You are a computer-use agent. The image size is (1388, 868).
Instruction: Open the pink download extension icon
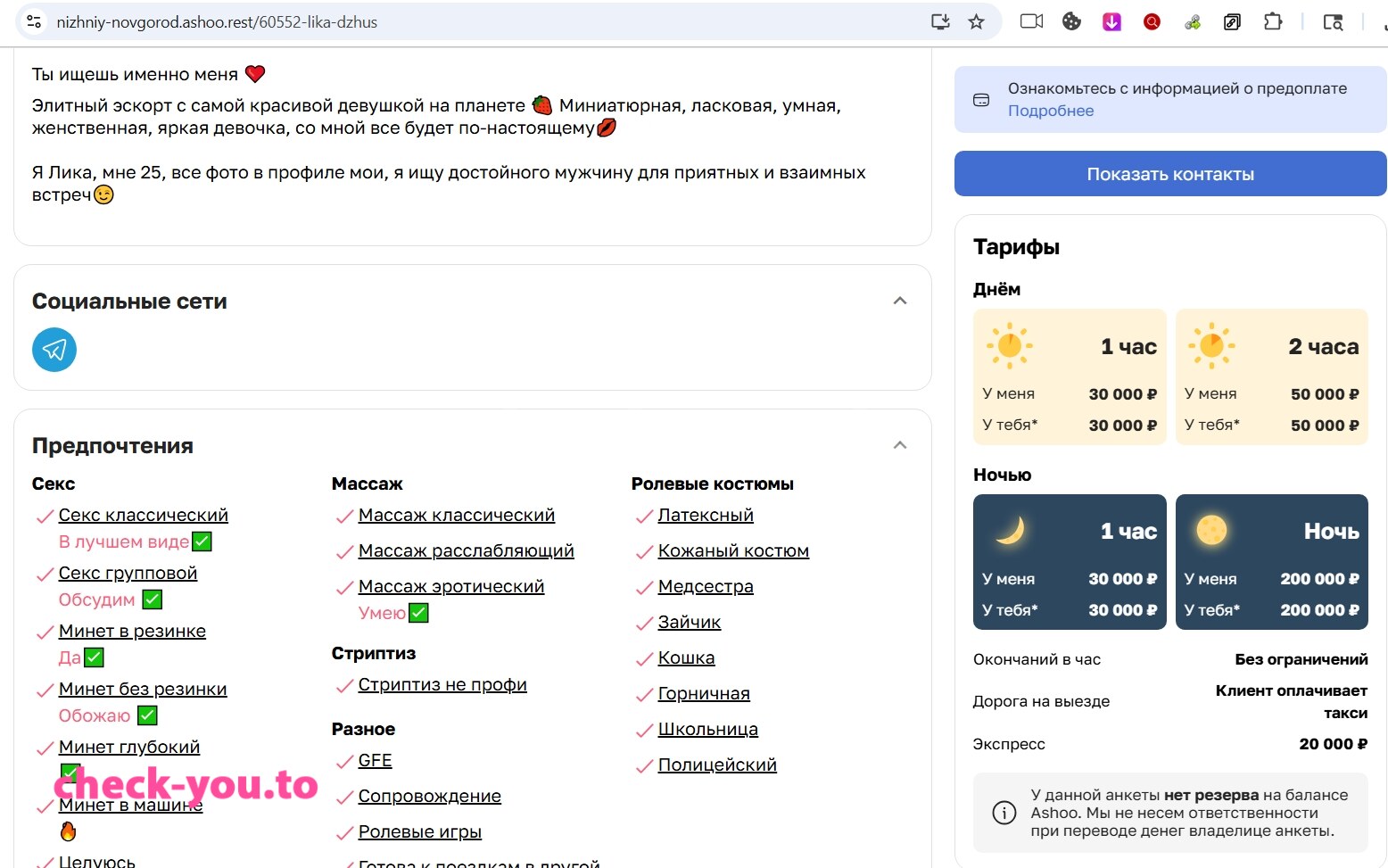coord(1111,22)
